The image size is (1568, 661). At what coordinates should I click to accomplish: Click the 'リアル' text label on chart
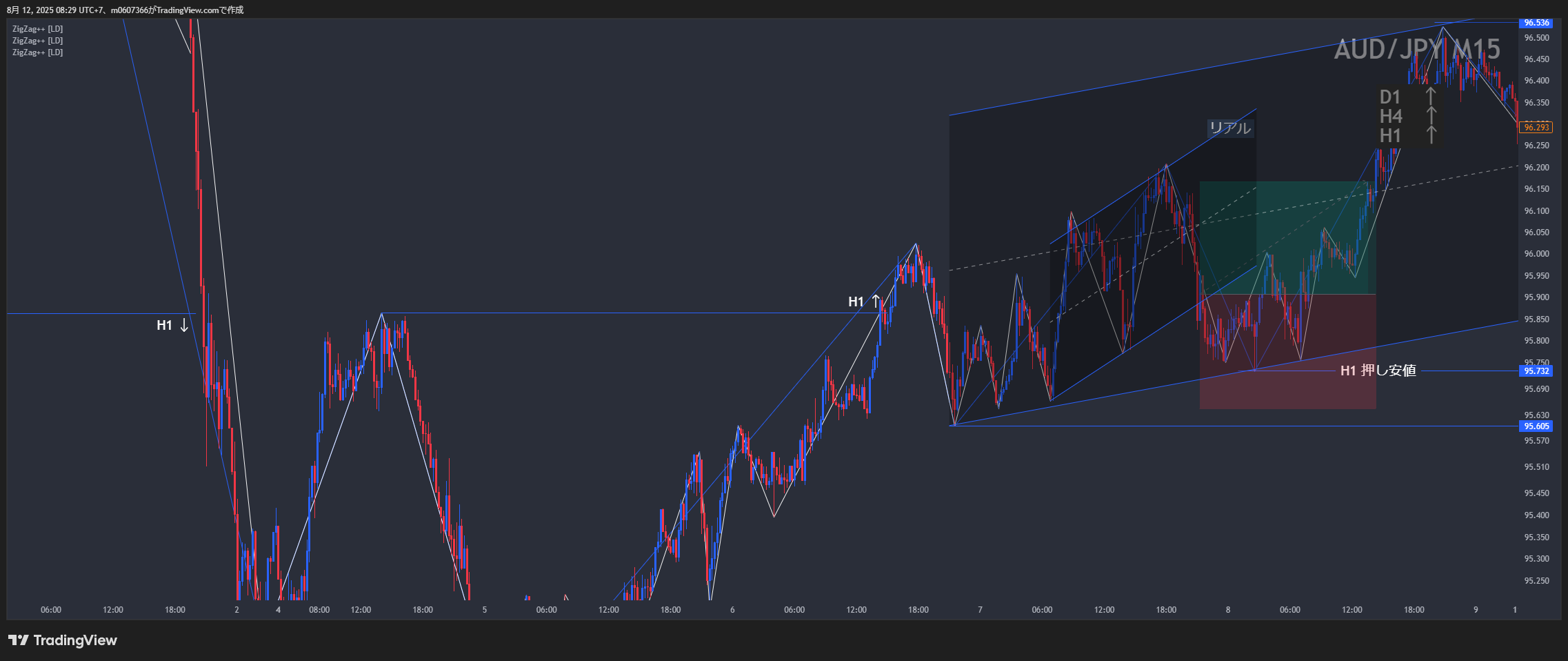(1229, 128)
